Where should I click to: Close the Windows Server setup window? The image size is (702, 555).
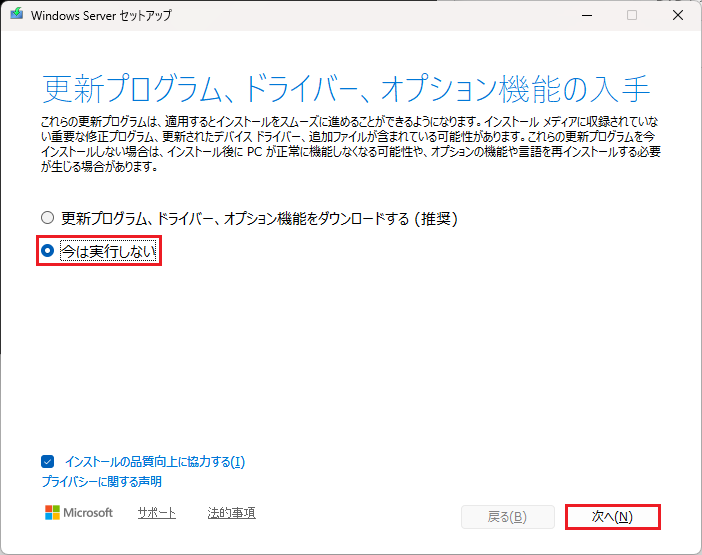pyautogui.click(x=676, y=16)
